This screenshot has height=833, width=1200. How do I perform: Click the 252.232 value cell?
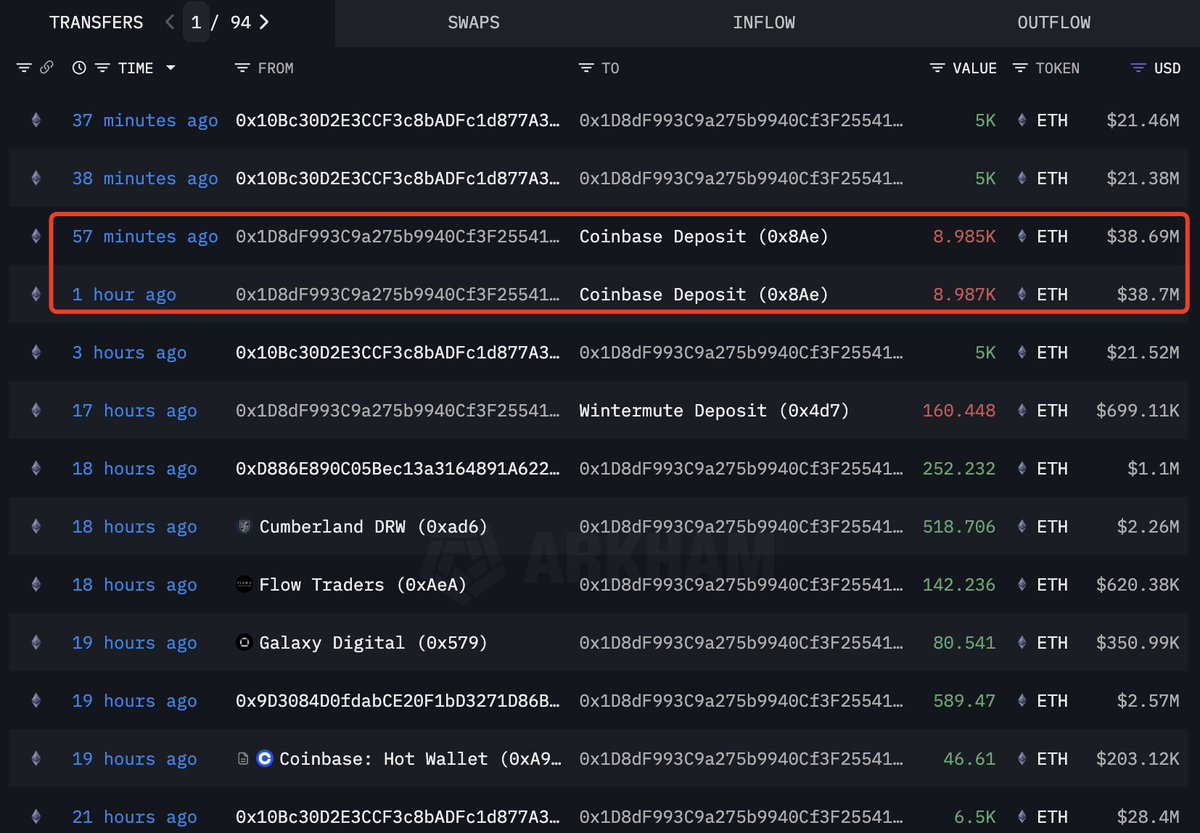pyautogui.click(x=959, y=468)
